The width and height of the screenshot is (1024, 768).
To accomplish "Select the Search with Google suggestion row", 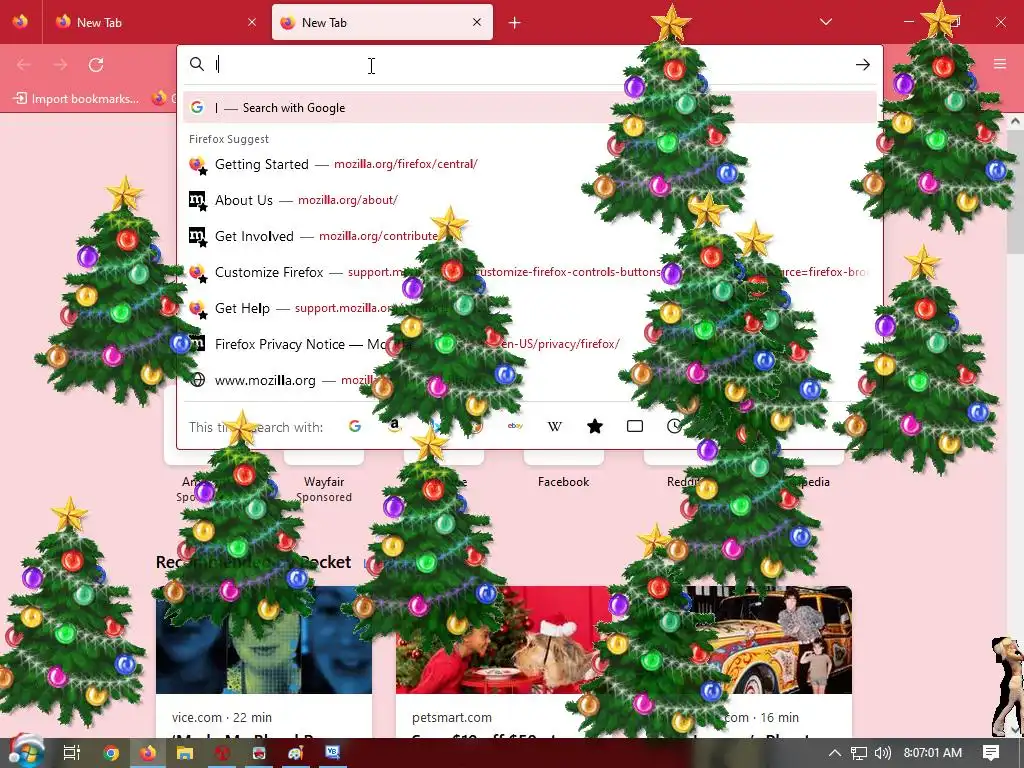I will click(530, 108).
